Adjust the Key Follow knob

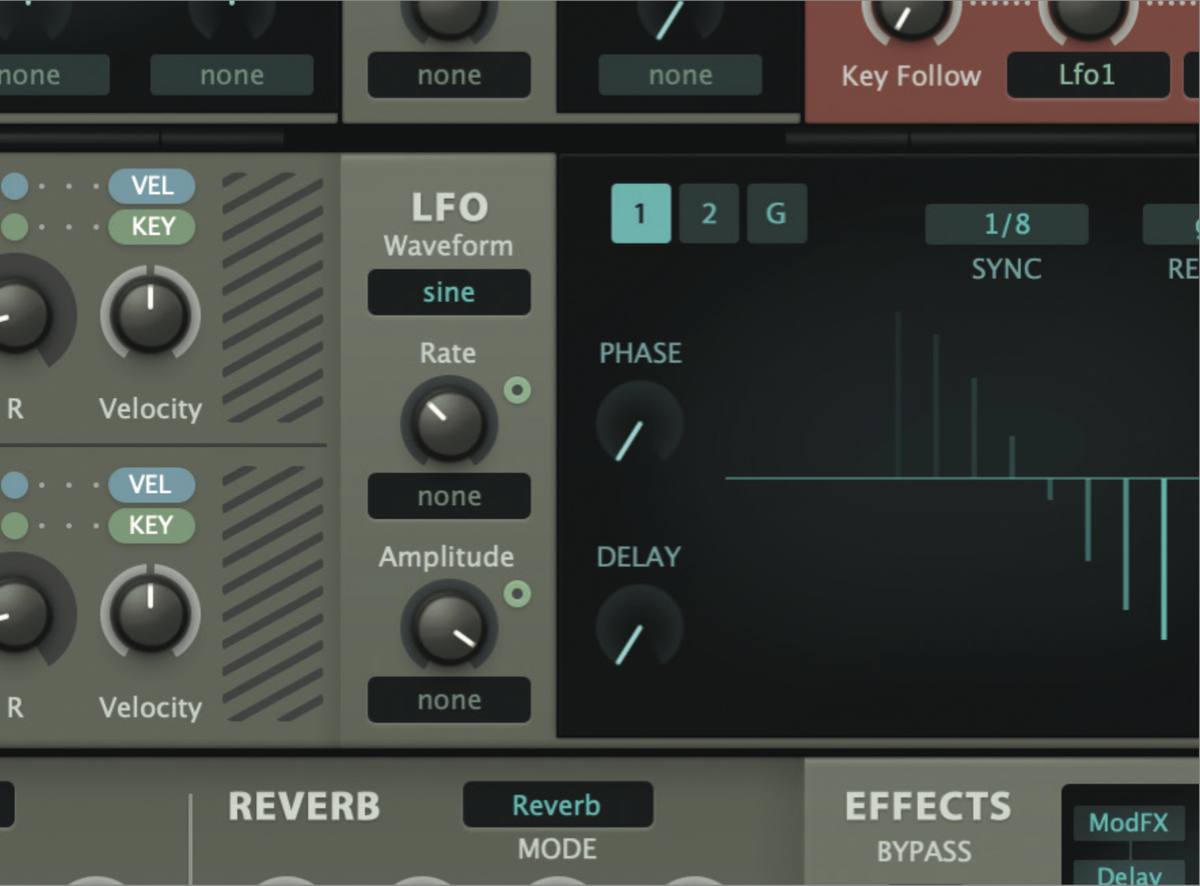click(910, 15)
